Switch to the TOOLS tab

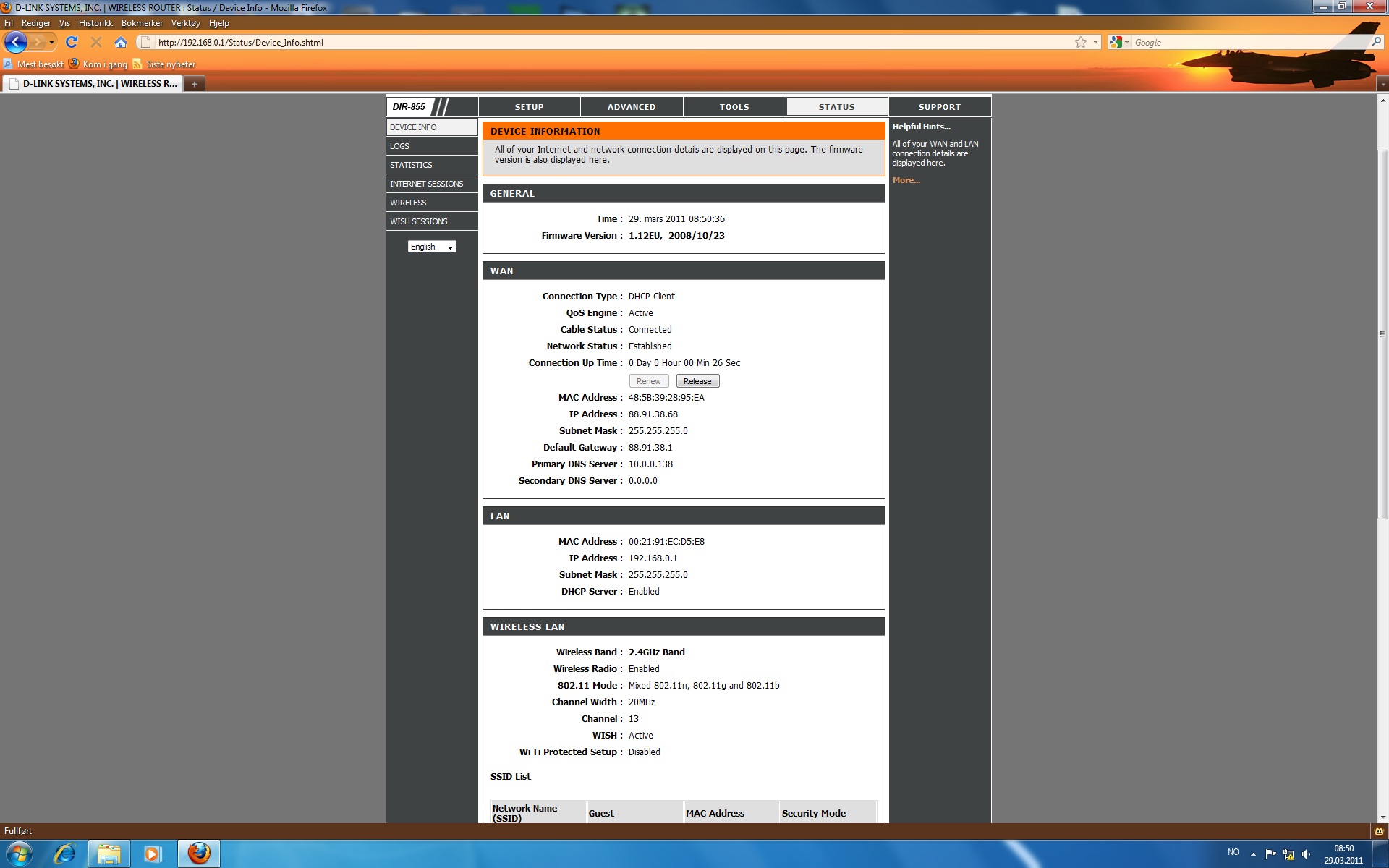[734, 107]
